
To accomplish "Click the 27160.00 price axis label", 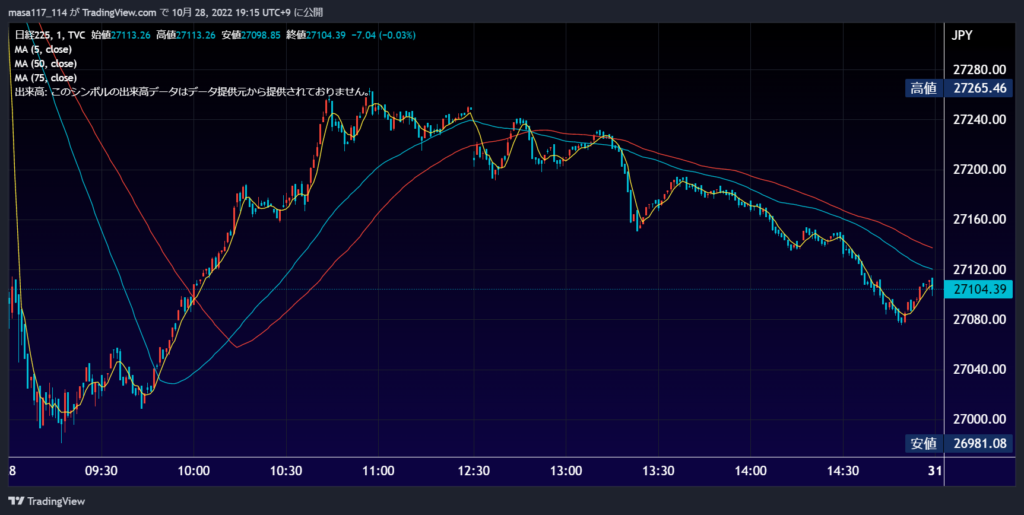I will pyautogui.click(x=979, y=219).
